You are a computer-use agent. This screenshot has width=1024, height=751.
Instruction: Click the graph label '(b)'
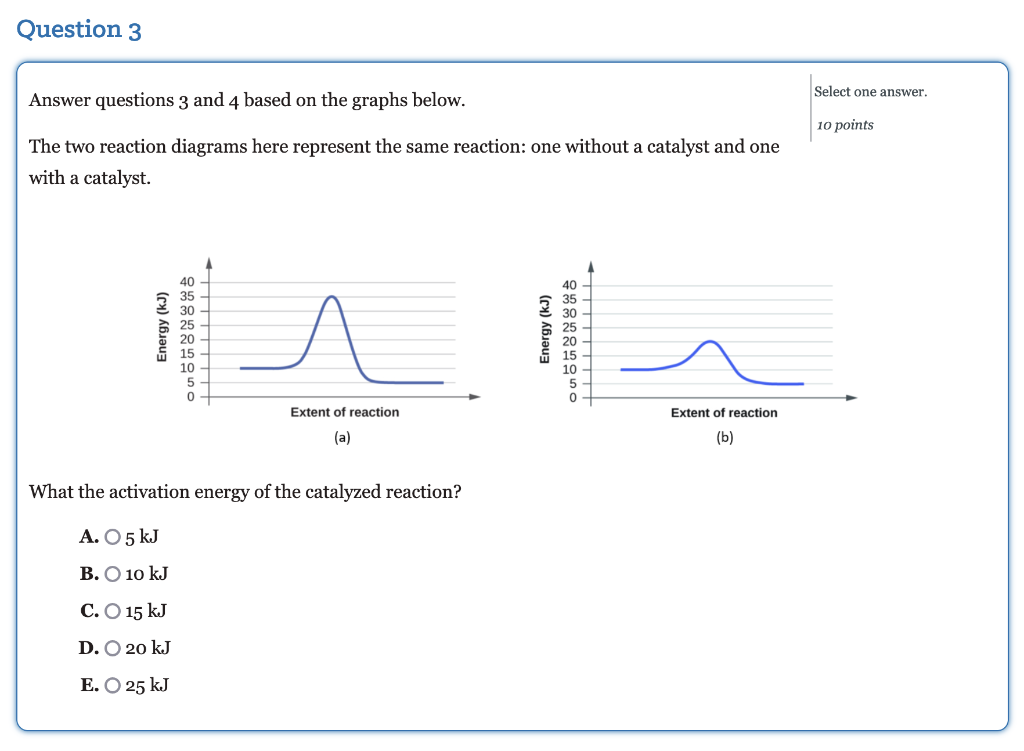tap(724, 437)
